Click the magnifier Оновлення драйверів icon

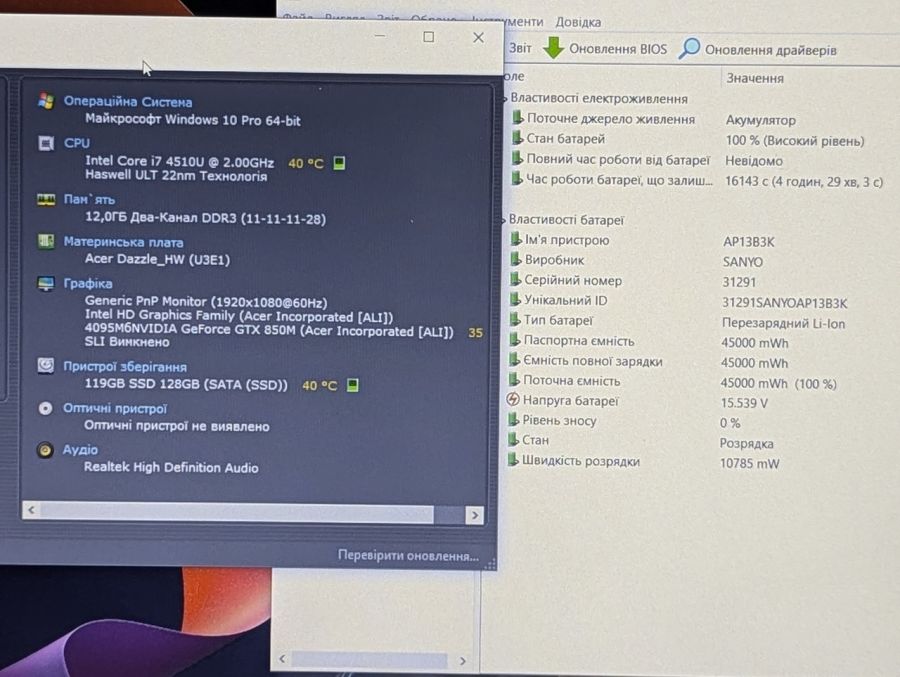[x=689, y=49]
